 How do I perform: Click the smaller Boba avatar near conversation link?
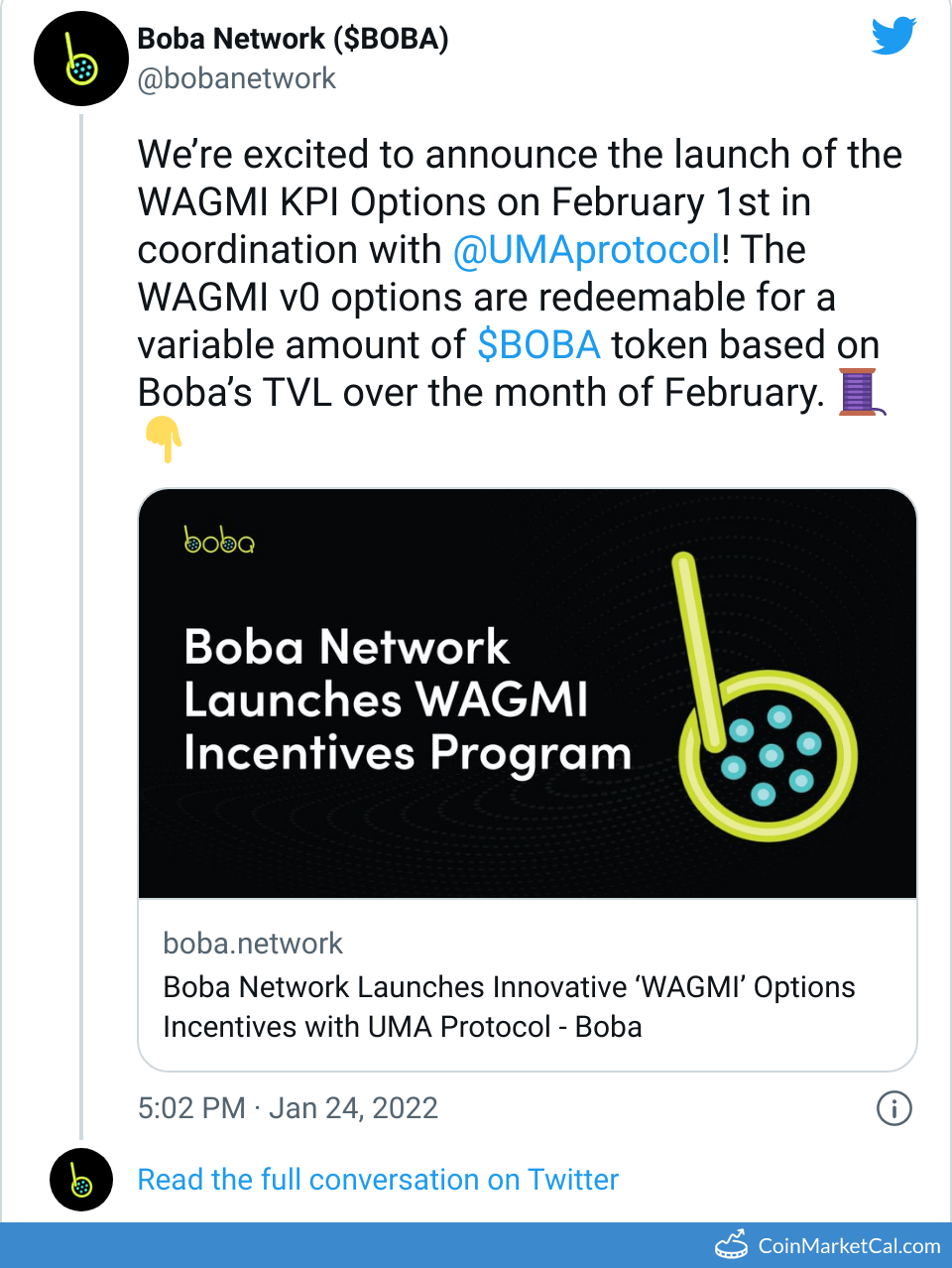81,1180
